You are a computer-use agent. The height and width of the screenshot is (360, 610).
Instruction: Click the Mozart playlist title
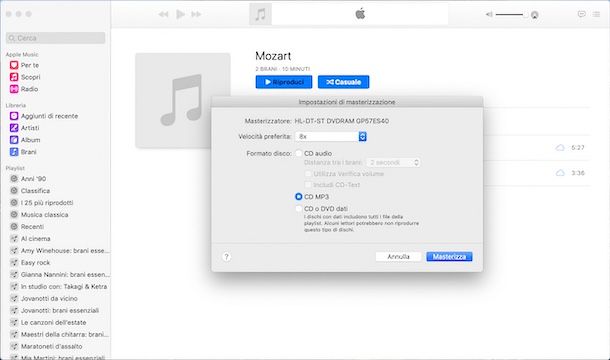(273, 56)
